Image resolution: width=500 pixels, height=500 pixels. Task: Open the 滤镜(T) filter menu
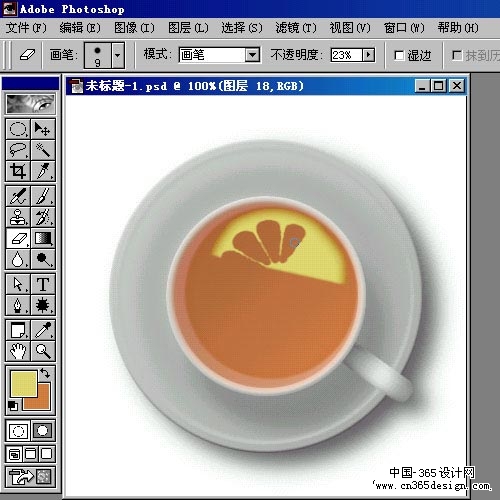tap(296, 28)
